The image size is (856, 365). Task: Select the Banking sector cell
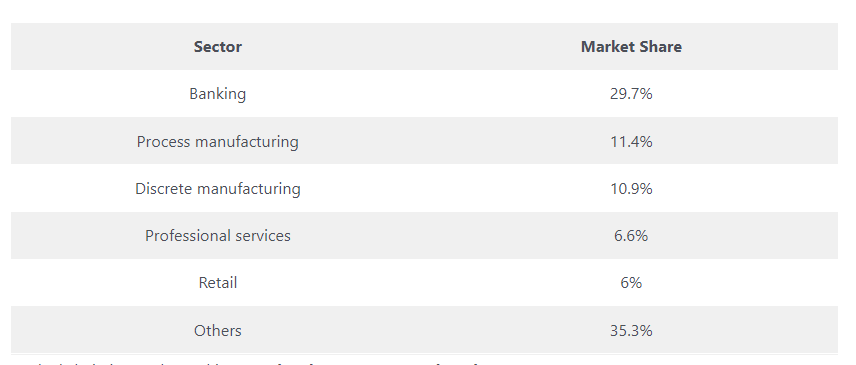[218, 94]
